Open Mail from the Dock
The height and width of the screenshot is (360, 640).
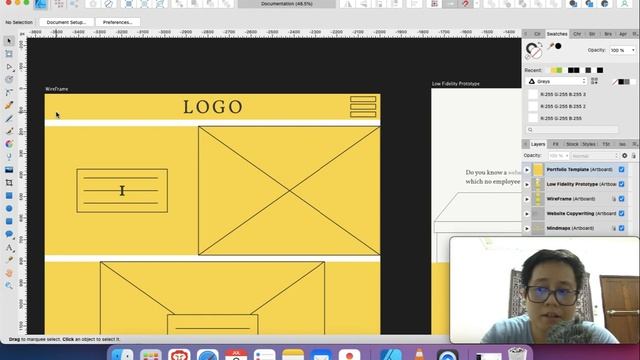(x=321, y=354)
